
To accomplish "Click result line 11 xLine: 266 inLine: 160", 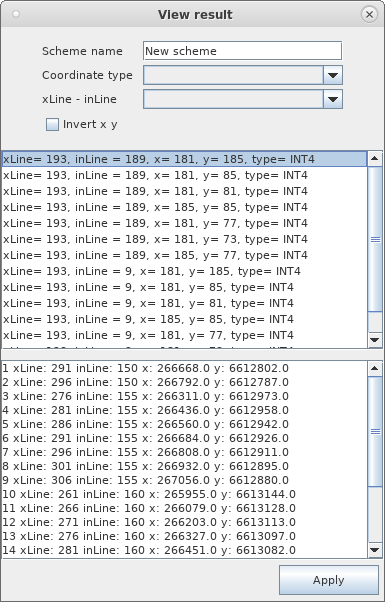I will (x=149, y=508).
